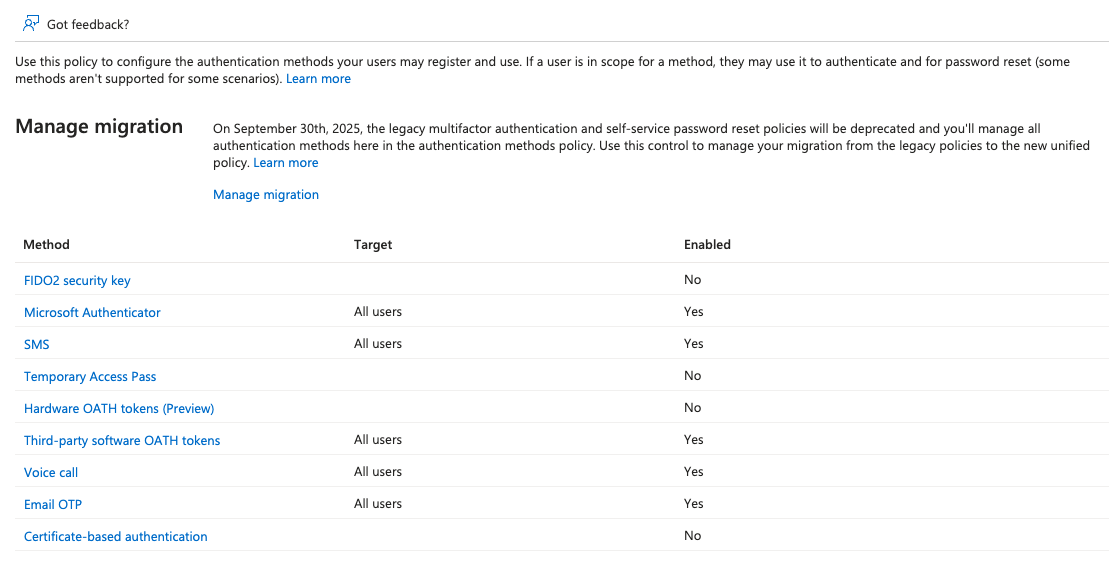
Task: Click the Yes status for Microsoft Authenticator
Action: coord(694,311)
